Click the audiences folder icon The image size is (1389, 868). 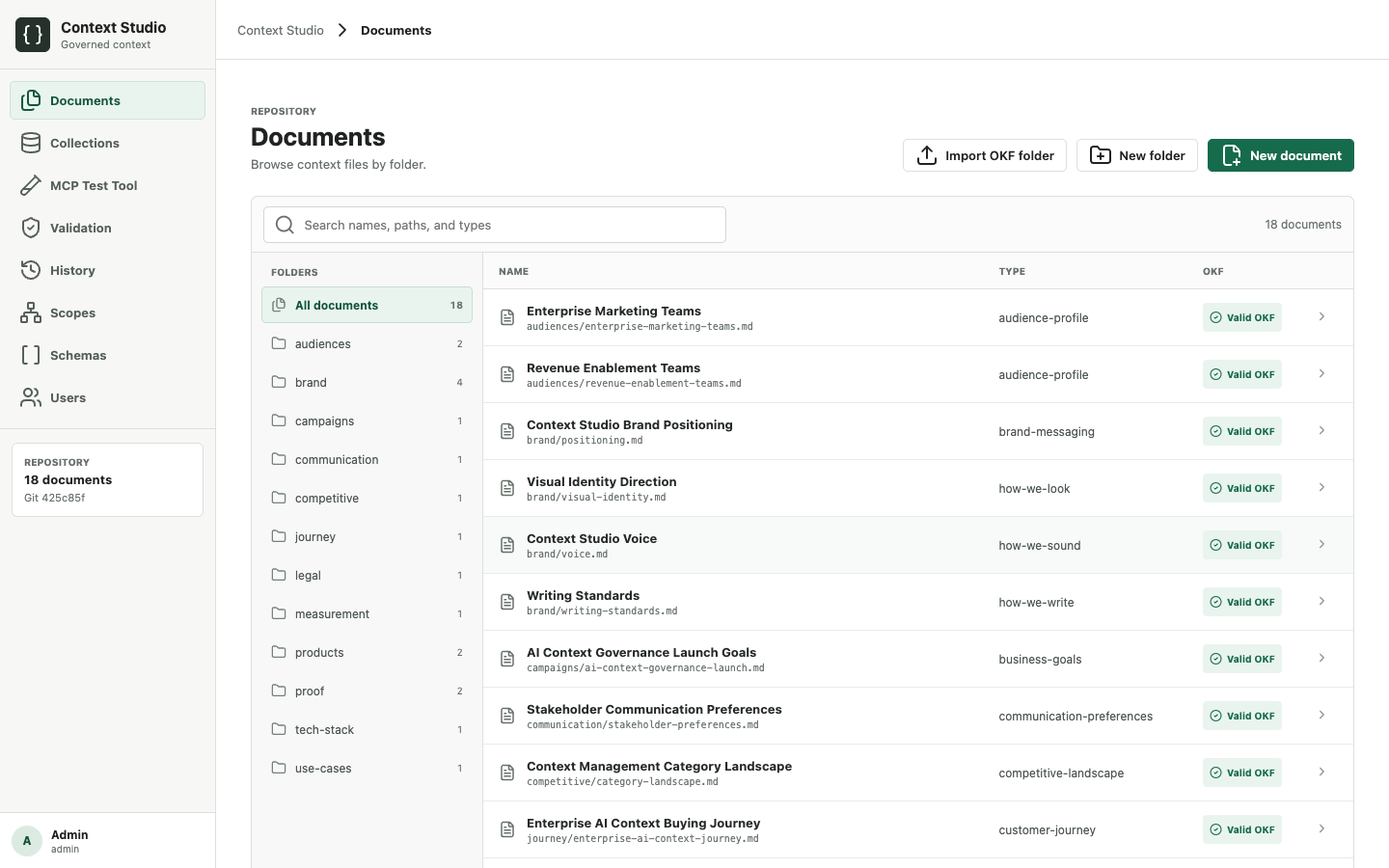tap(279, 343)
